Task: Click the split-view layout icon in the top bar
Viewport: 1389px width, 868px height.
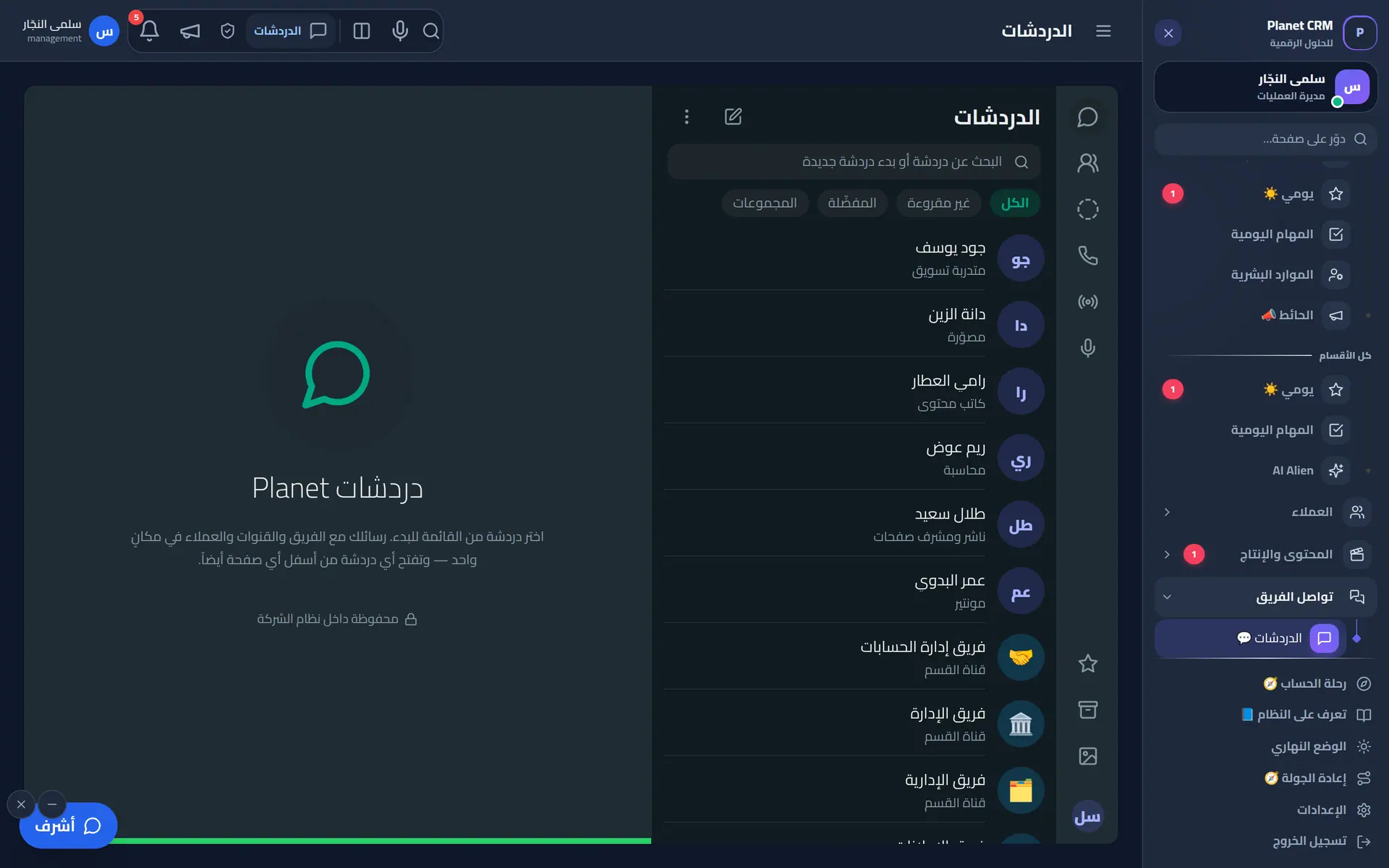Action: (x=362, y=30)
